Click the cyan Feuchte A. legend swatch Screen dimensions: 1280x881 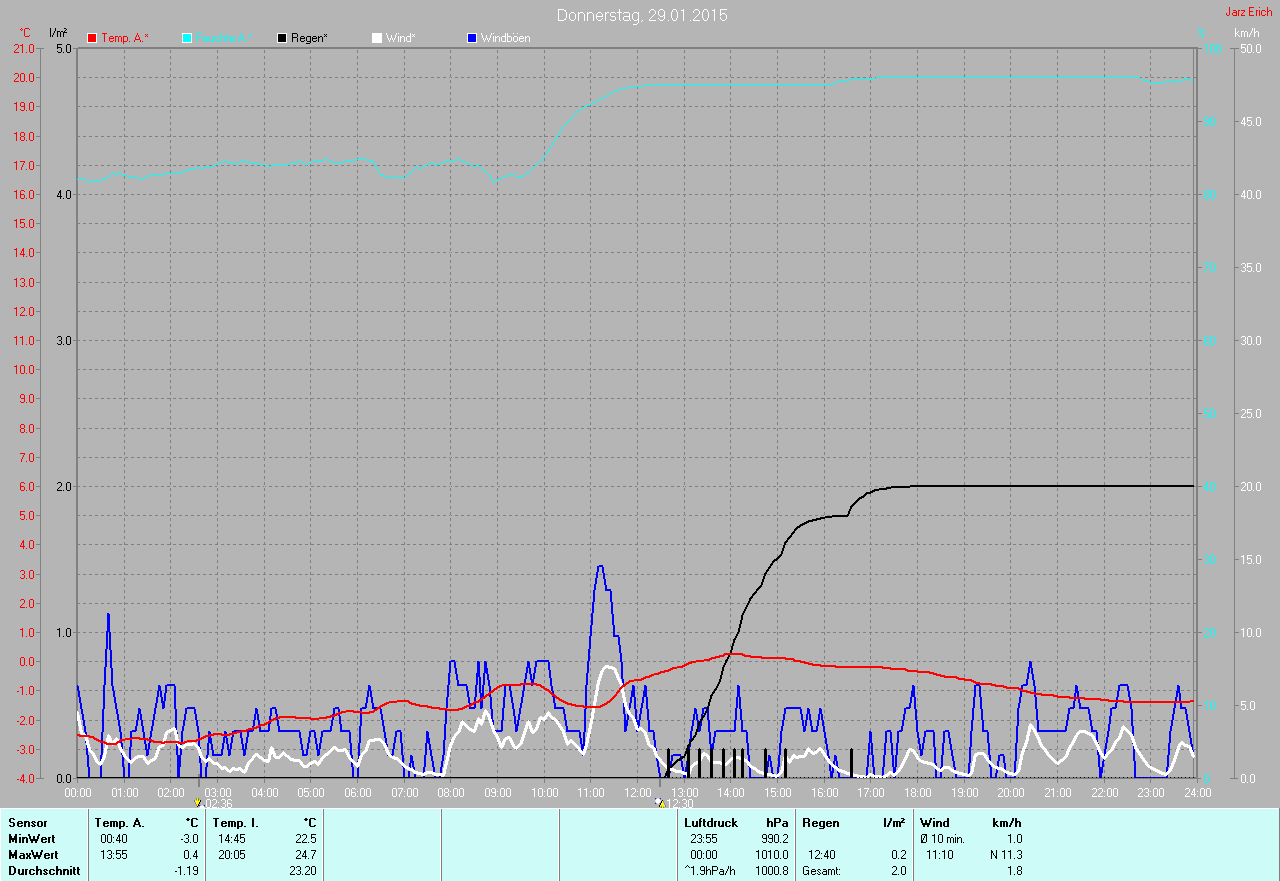coord(187,38)
